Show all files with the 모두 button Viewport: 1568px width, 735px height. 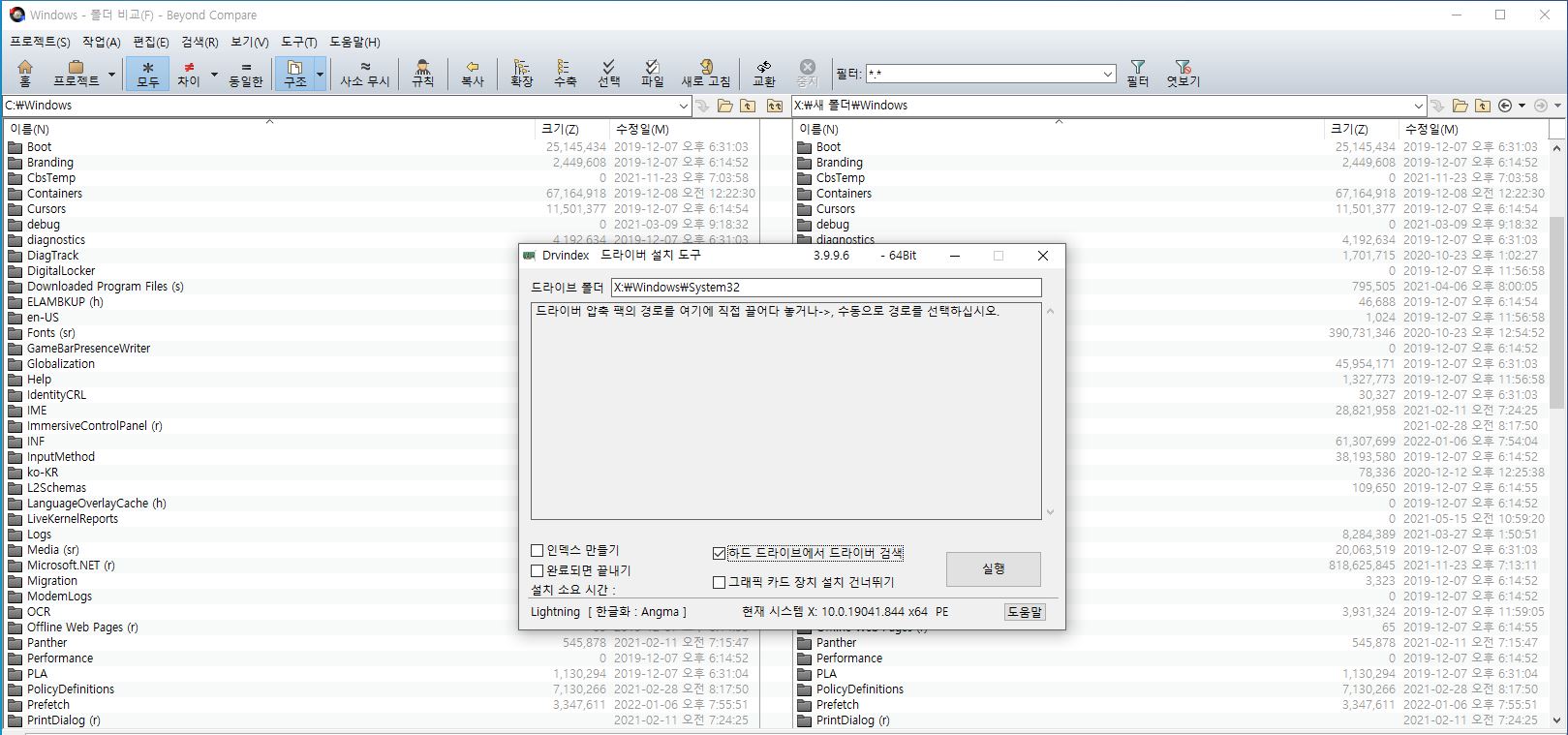pos(147,73)
